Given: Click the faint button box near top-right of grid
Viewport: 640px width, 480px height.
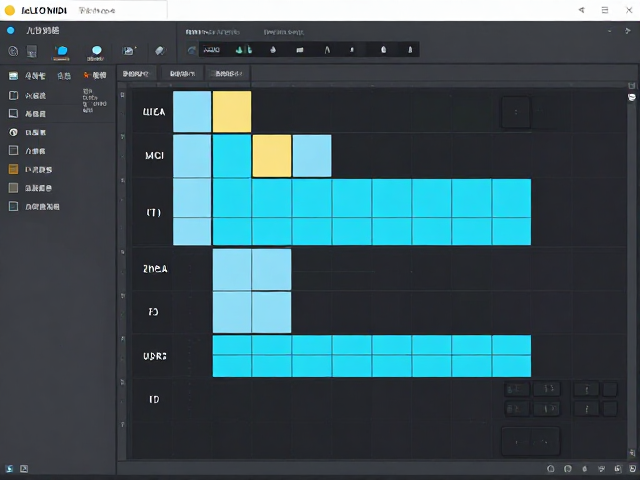Looking at the screenshot, I should click(516, 112).
